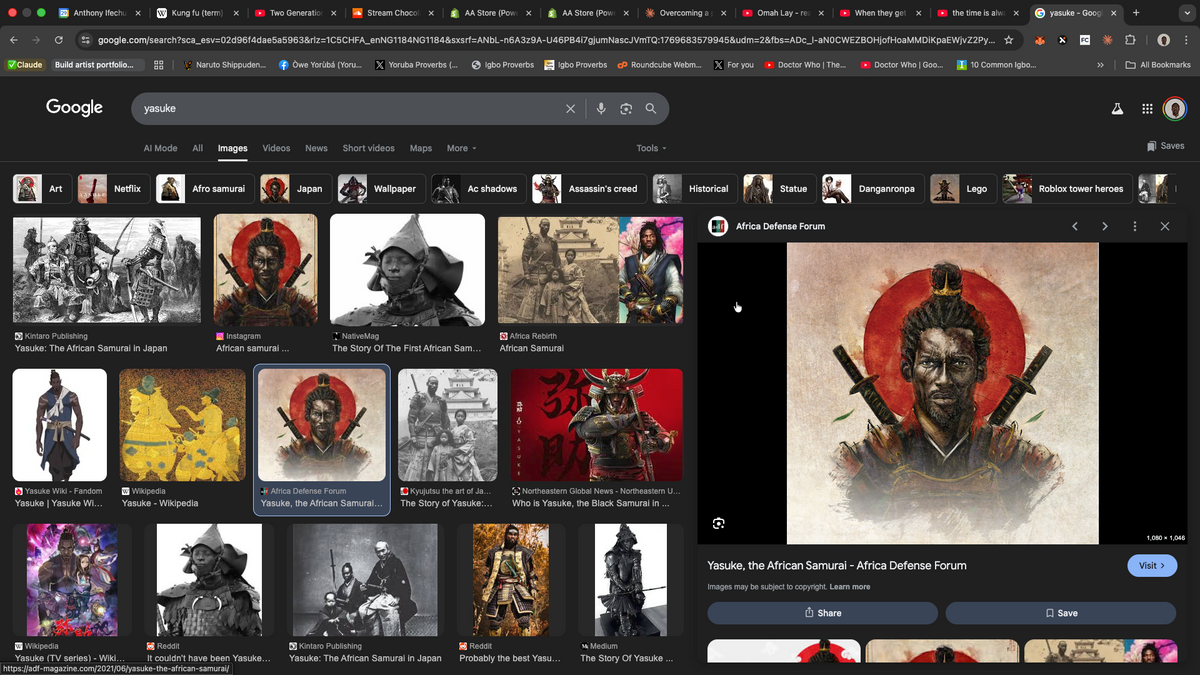This screenshot has width=1200, height=675.
Task: Save the previewed image
Action: (x=1062, y=613)
